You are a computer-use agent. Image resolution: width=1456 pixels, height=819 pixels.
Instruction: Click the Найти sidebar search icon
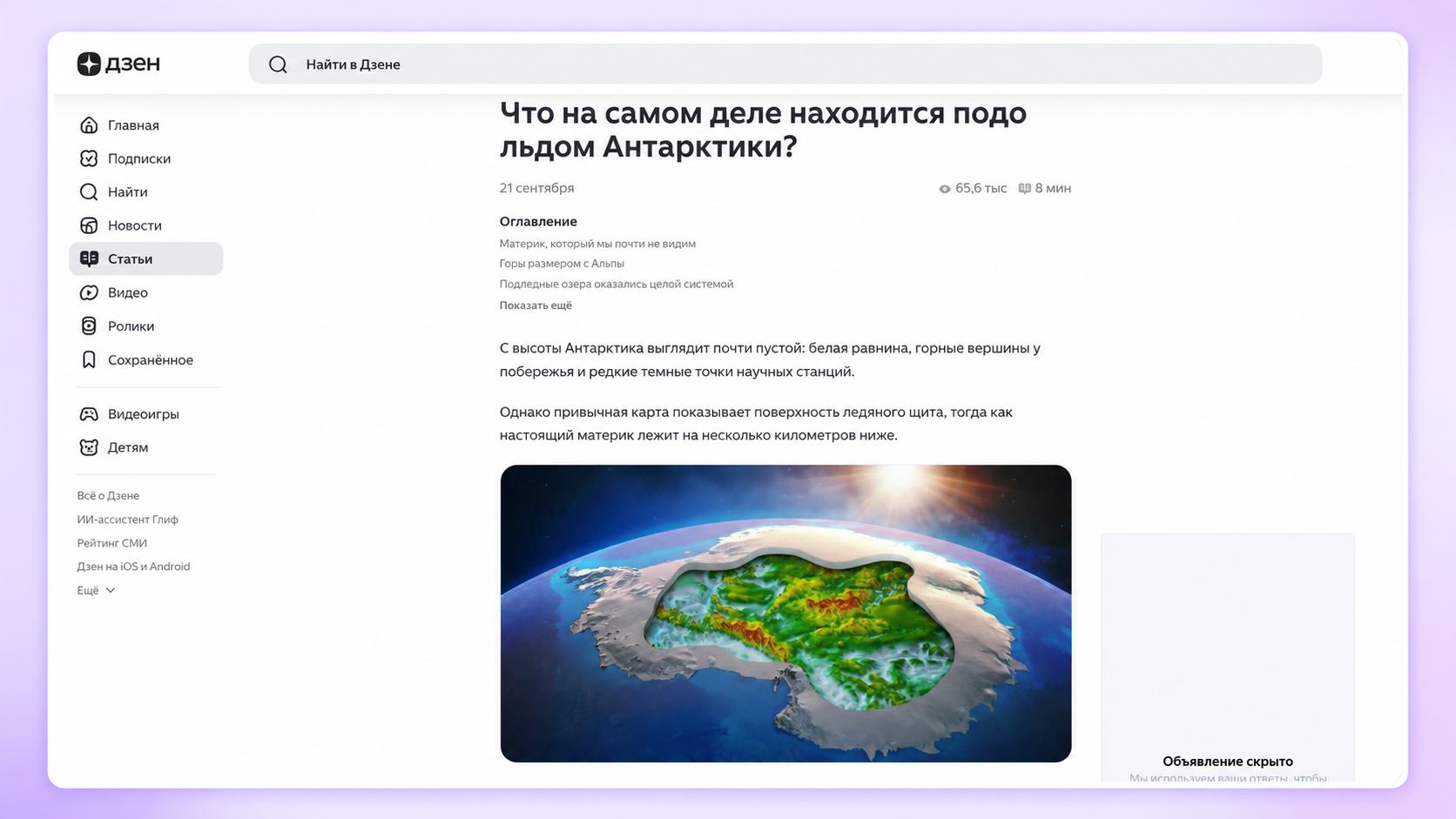[x=89, y=191]
